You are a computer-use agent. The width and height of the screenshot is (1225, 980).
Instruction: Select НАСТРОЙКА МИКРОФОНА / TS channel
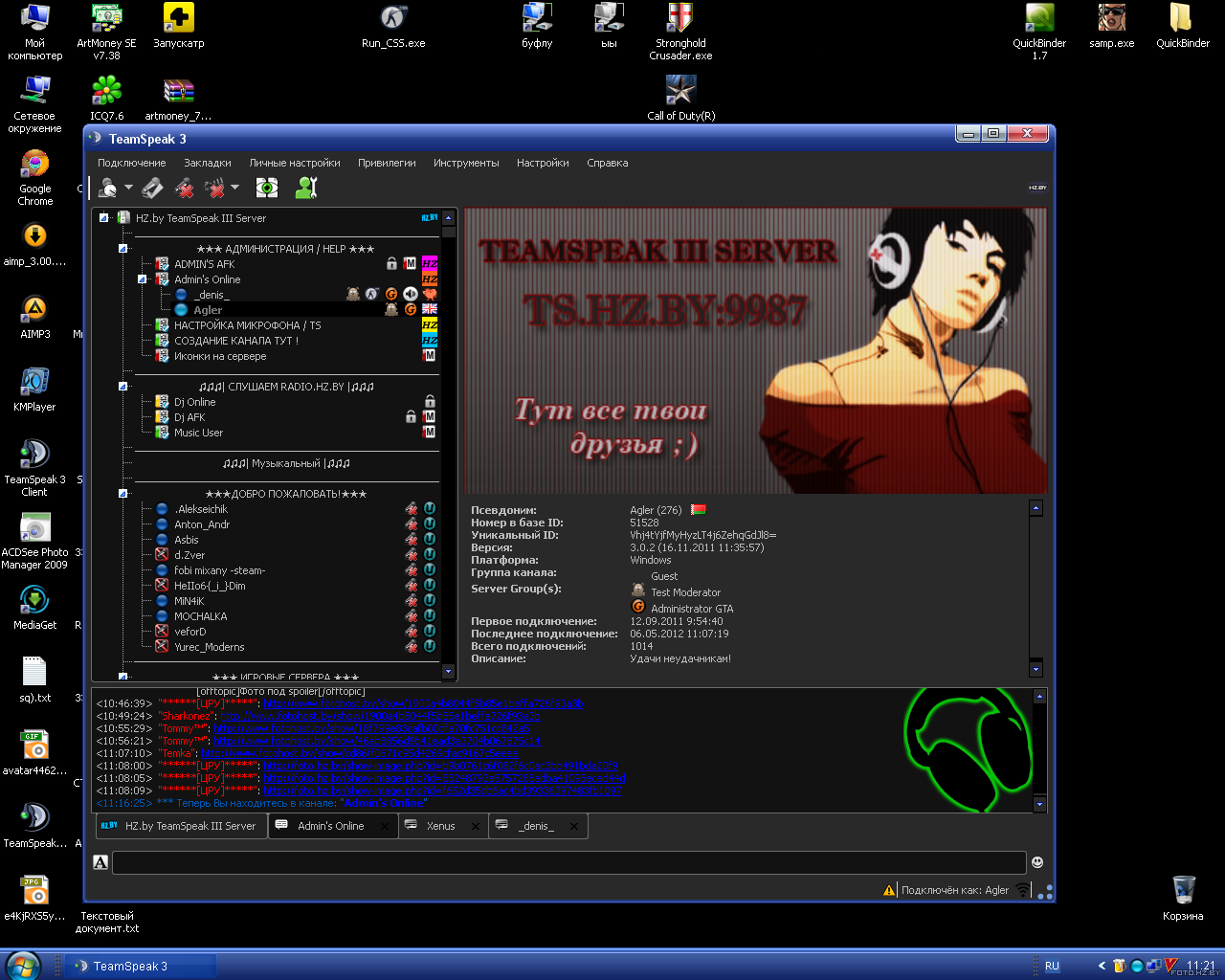247,325
